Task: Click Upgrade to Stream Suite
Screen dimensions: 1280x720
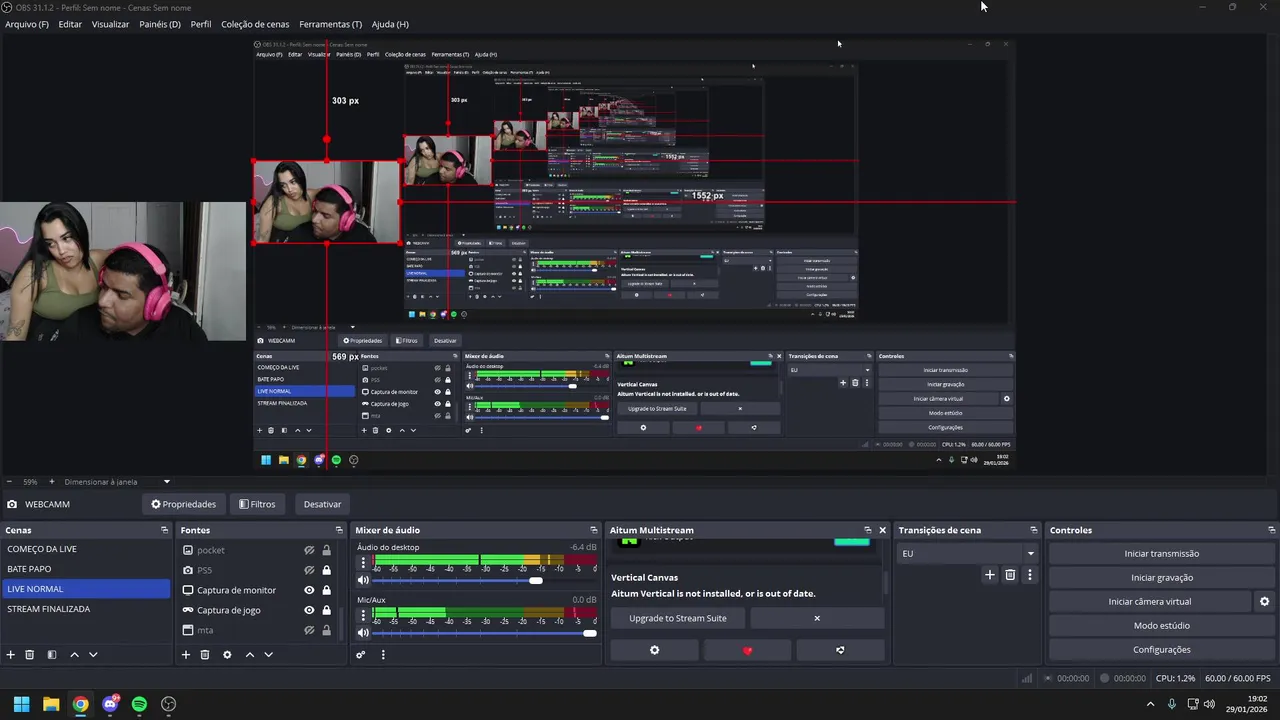Action: (678, 618)
